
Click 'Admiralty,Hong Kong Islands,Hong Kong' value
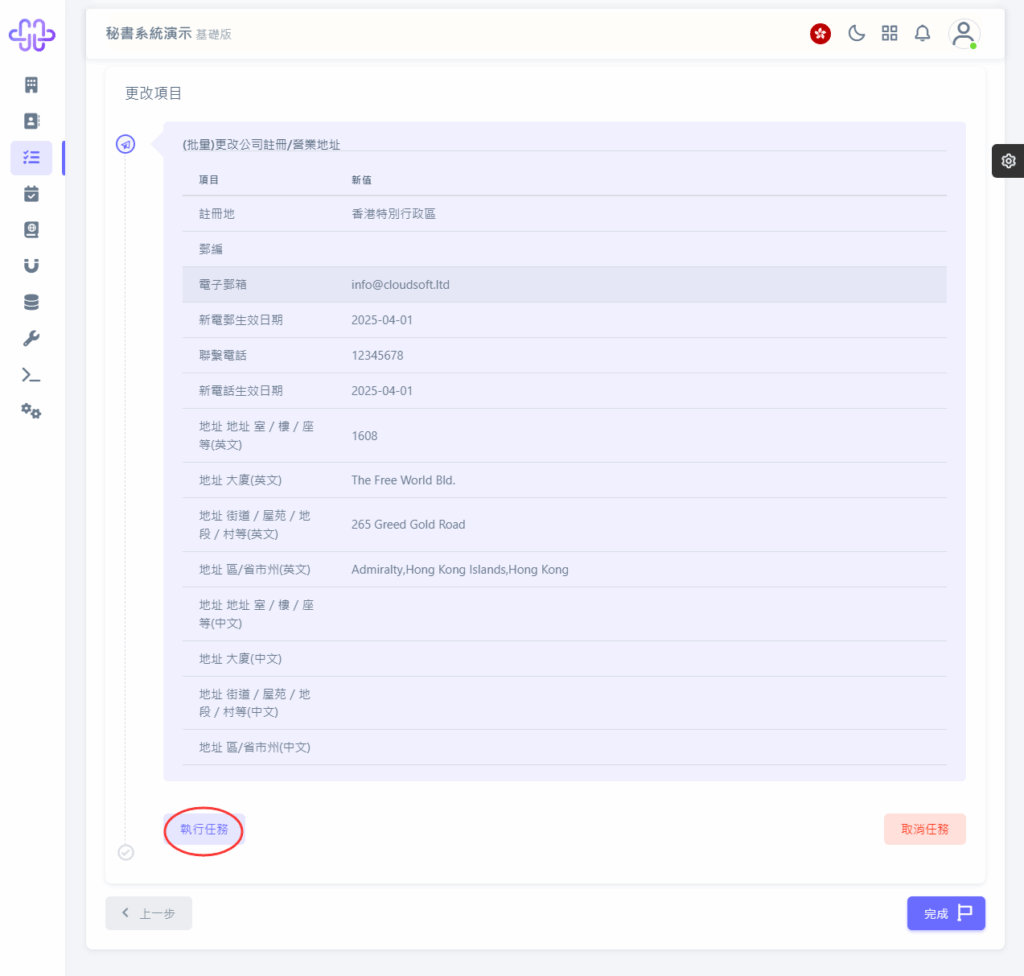point(460,570)
